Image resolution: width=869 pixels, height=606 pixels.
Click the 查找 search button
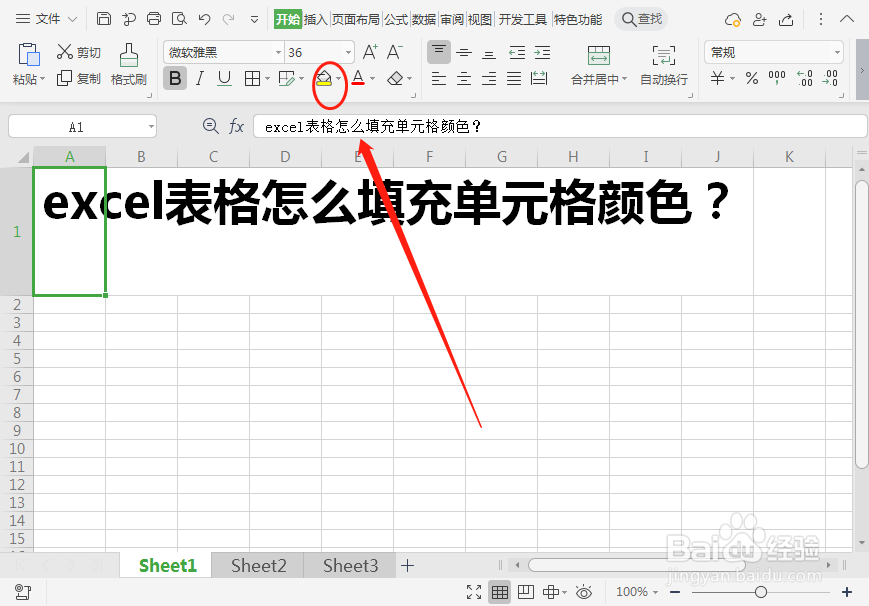point(641,19)
